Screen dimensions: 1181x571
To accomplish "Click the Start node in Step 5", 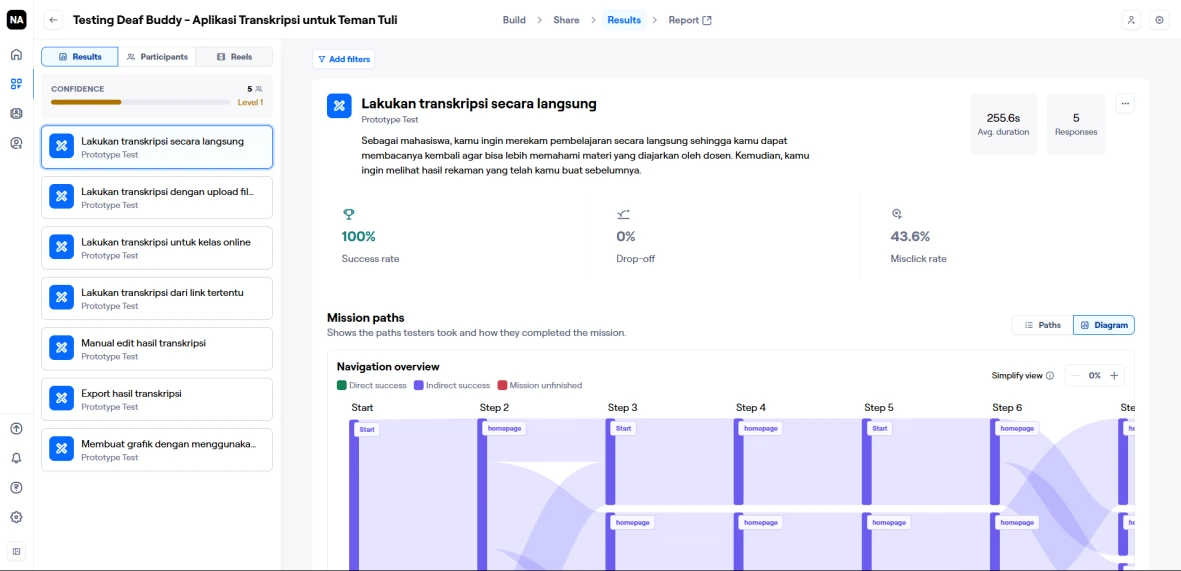I will coord(880,429).
